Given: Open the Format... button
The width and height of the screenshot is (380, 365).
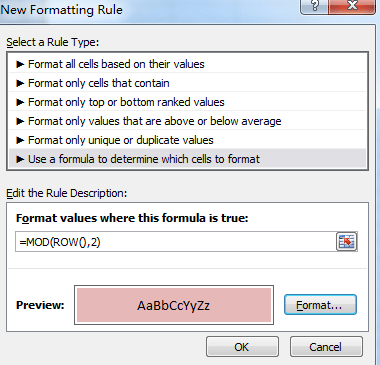Looking at the screenshot, I should pyautogui.click(x=320, y=305).
